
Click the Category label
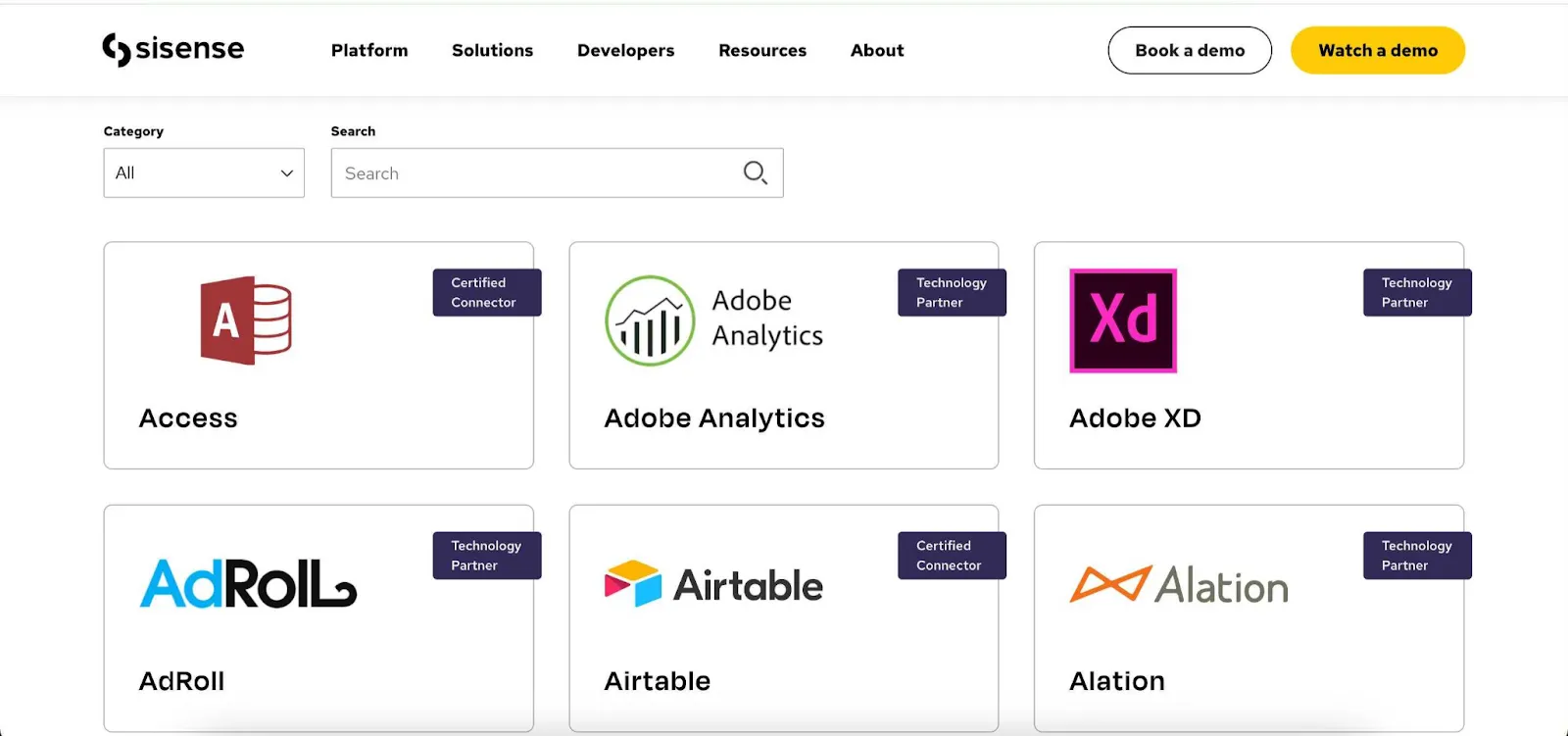pyautogui.click(x=133, y=131)
